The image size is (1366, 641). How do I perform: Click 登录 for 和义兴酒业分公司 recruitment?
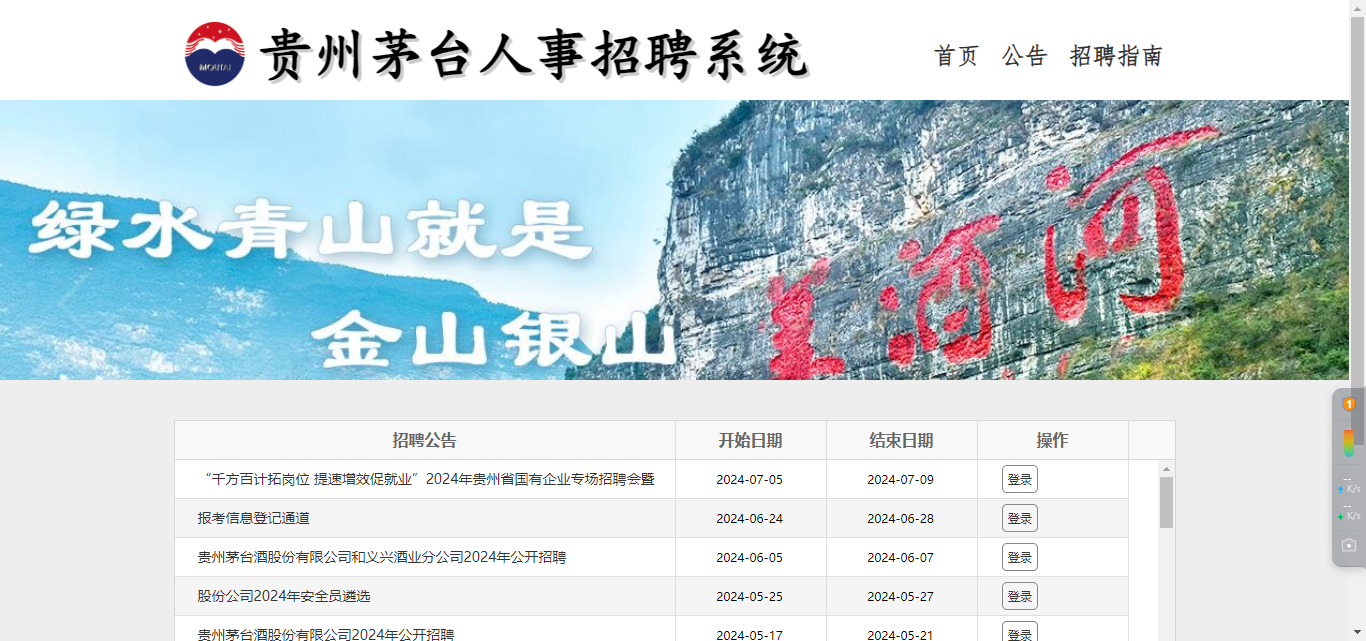(1020, 557)
